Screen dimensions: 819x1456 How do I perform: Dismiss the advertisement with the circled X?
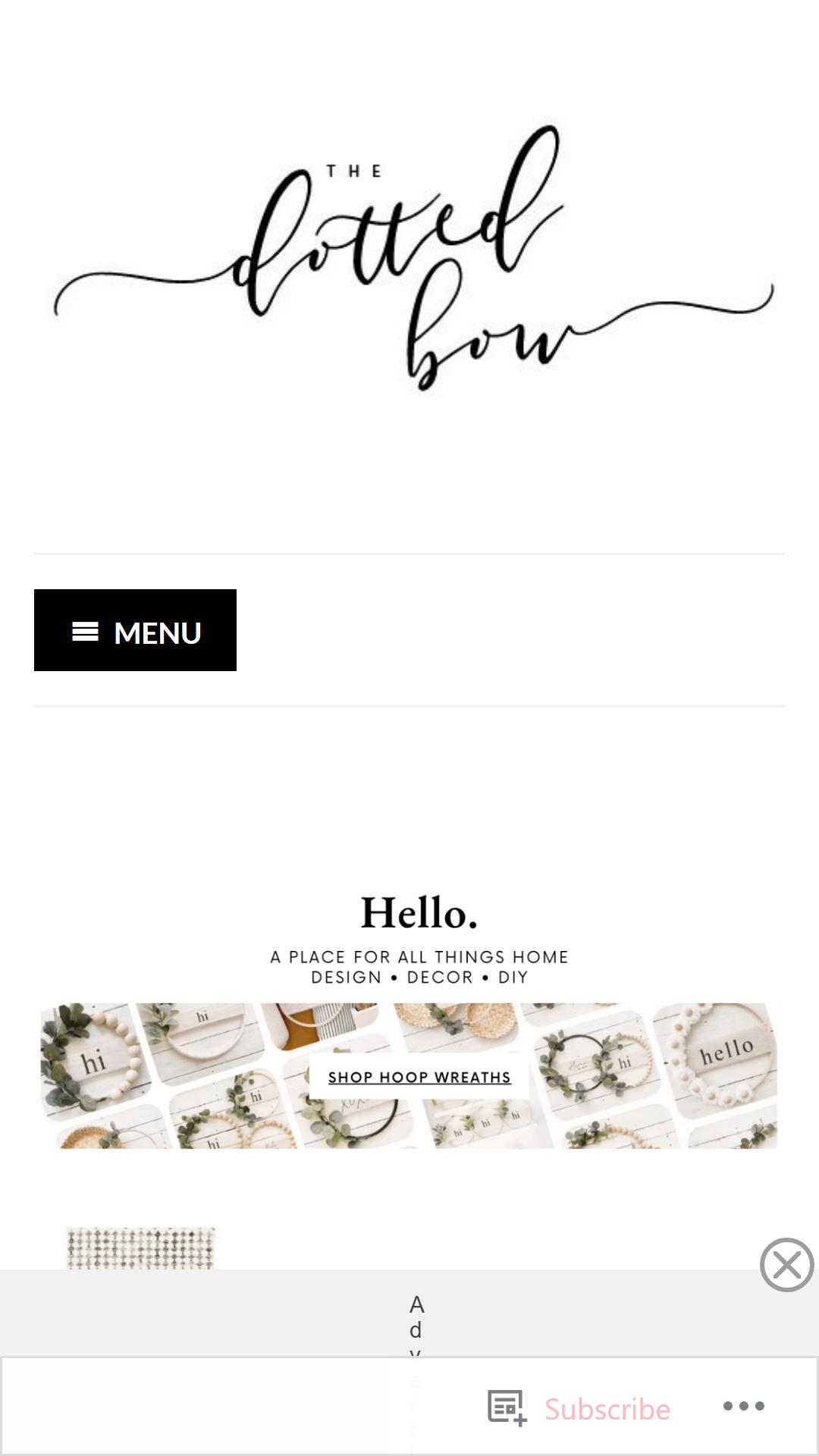[787, 1265]
